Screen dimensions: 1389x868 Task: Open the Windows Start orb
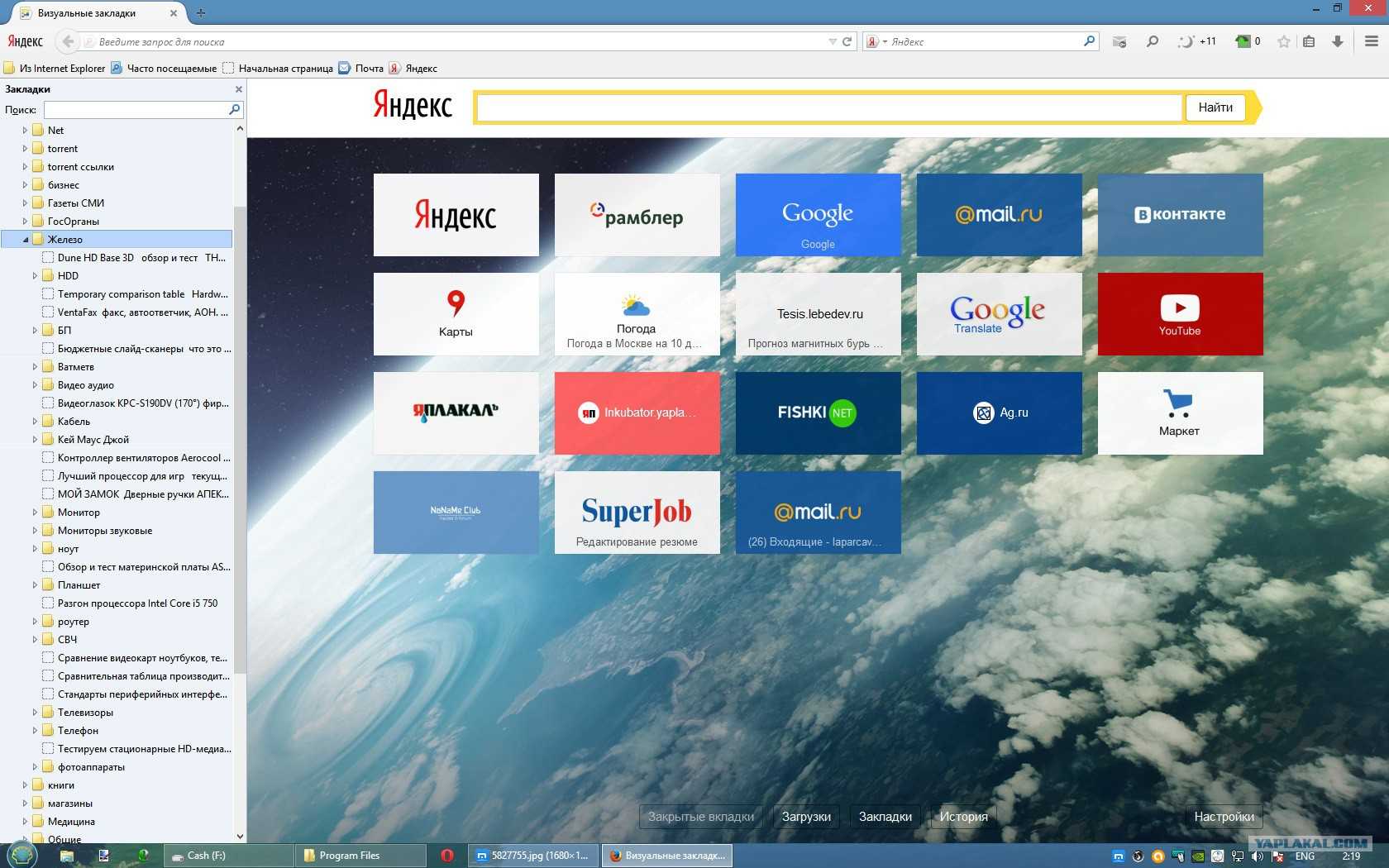point(21,855)
